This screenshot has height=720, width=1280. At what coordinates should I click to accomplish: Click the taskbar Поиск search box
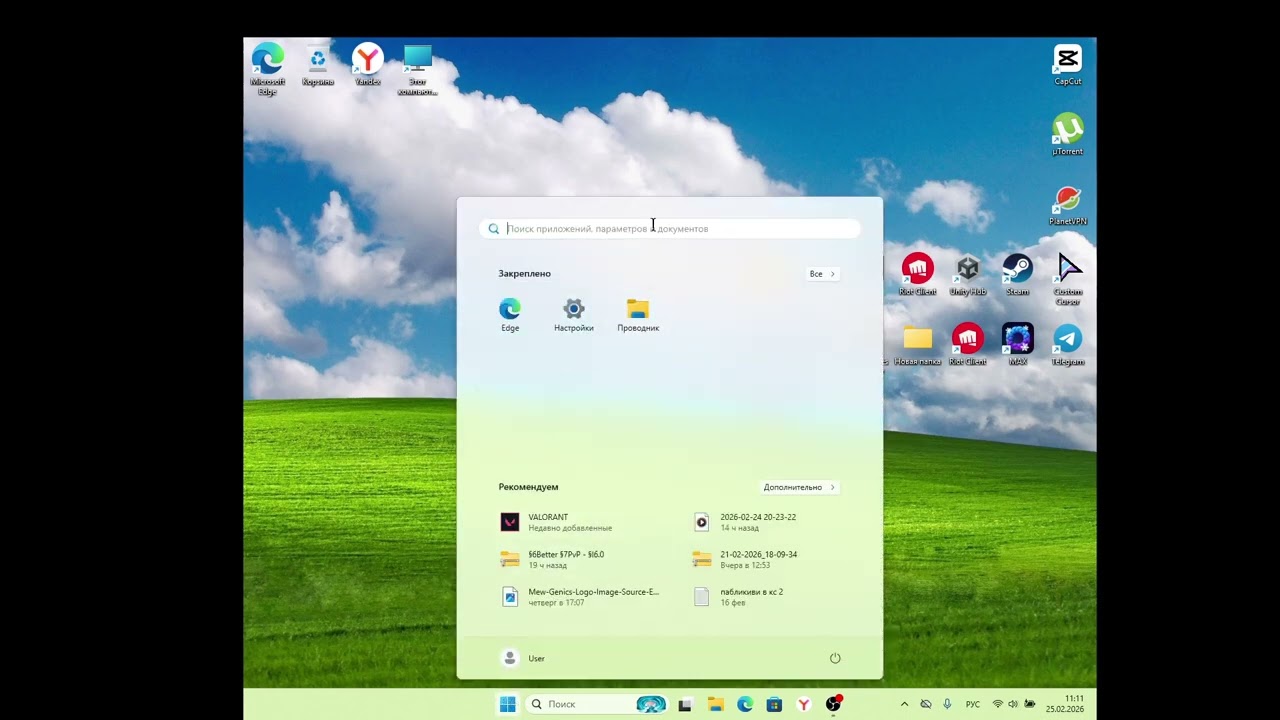[594, 704]
